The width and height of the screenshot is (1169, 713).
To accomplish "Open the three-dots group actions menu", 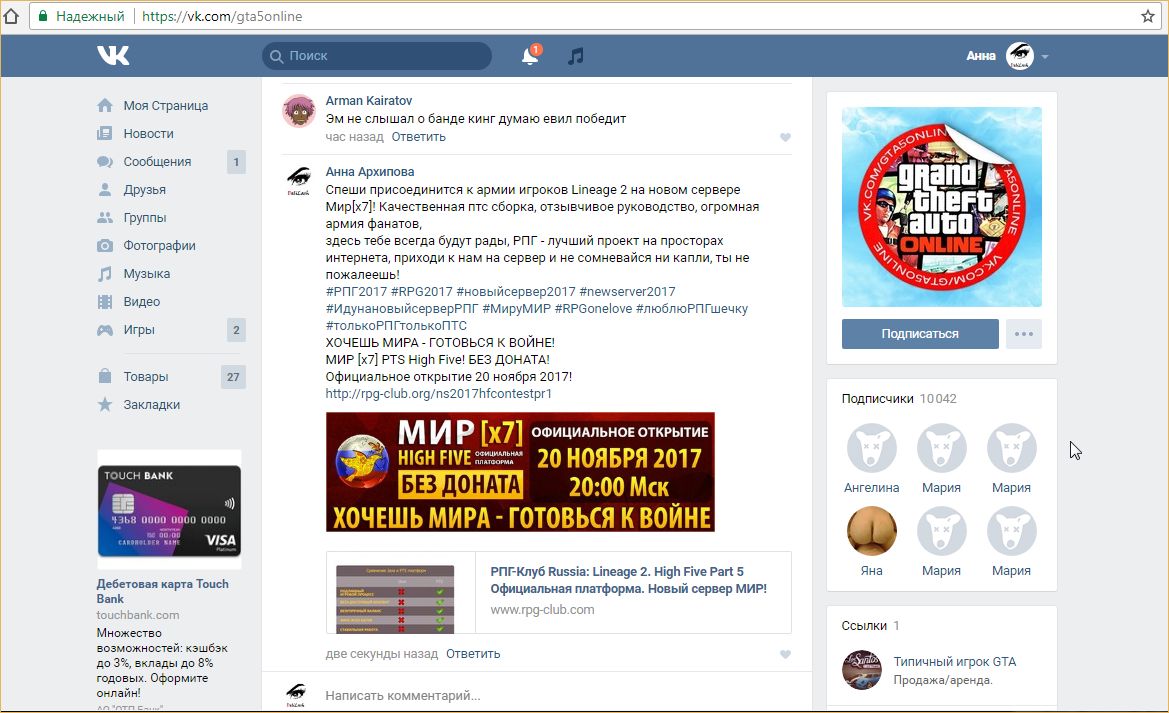I will [x=1024, y=333].
